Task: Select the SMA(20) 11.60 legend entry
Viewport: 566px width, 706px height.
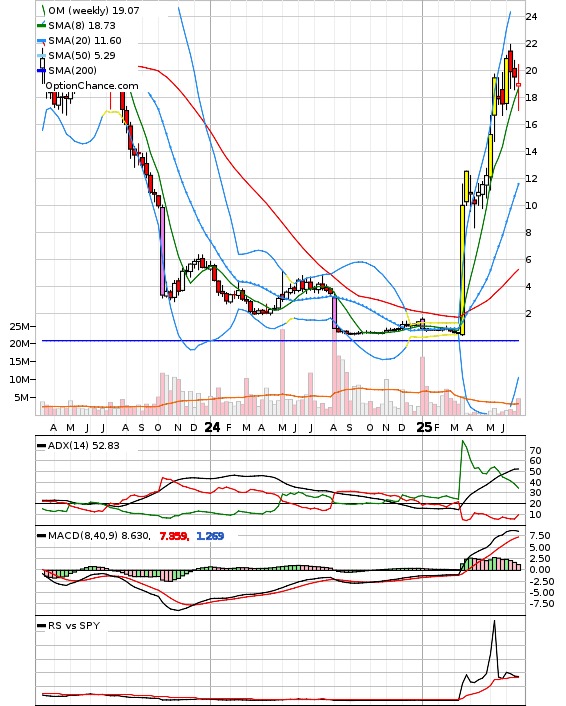Action: [85, 41]
